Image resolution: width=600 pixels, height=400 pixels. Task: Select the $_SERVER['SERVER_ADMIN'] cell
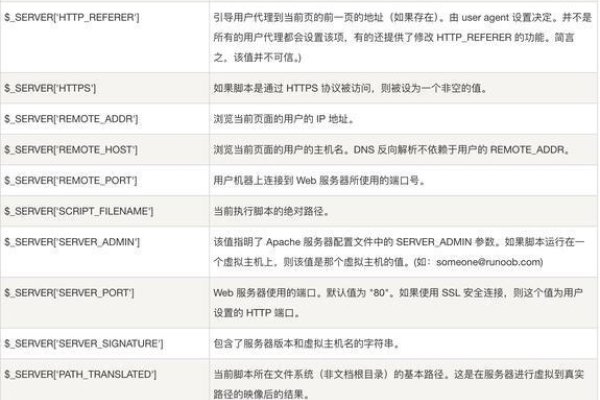point(105,252)
